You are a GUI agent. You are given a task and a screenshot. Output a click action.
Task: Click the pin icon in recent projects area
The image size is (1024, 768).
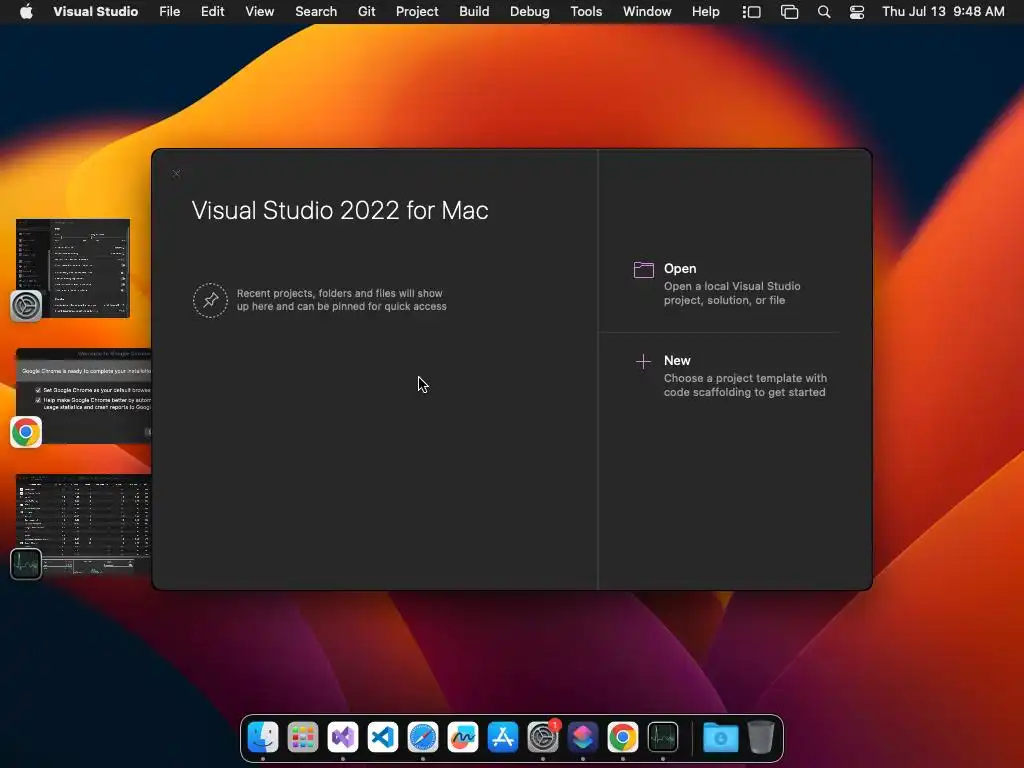[210, 300]
